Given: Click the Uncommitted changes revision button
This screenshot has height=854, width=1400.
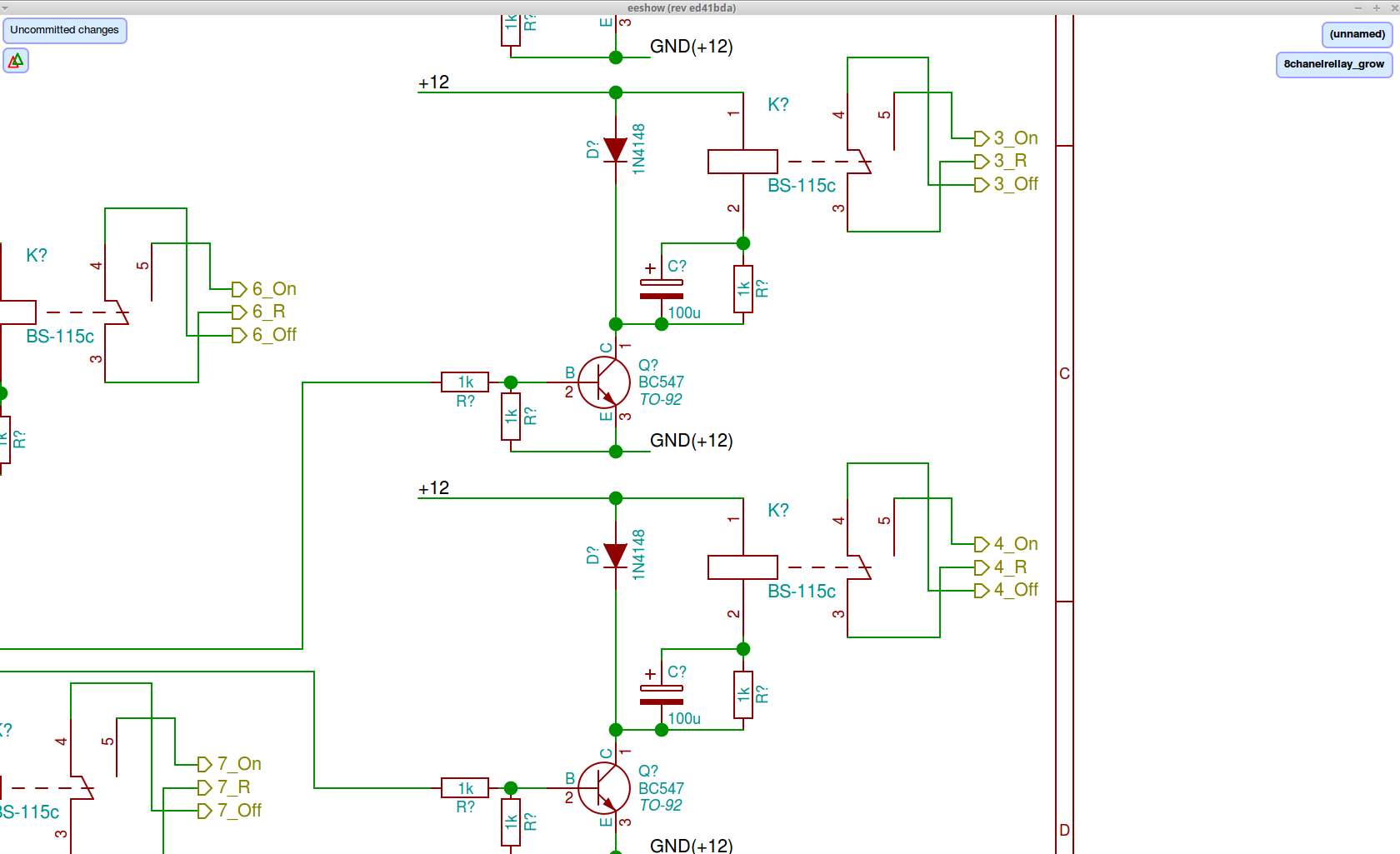Looking at the screenshot, I should point(65,31).
